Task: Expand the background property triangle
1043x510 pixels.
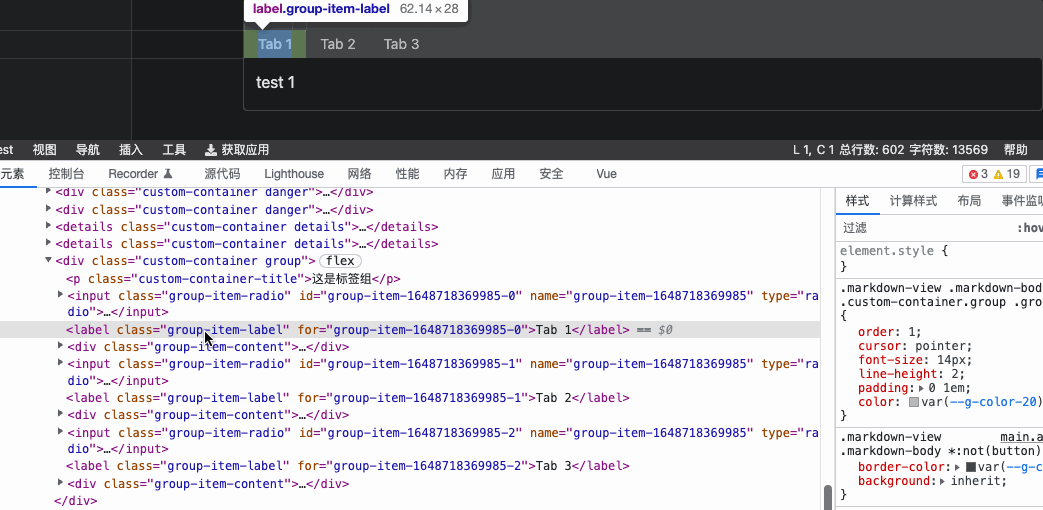Action: pos(944,481)
